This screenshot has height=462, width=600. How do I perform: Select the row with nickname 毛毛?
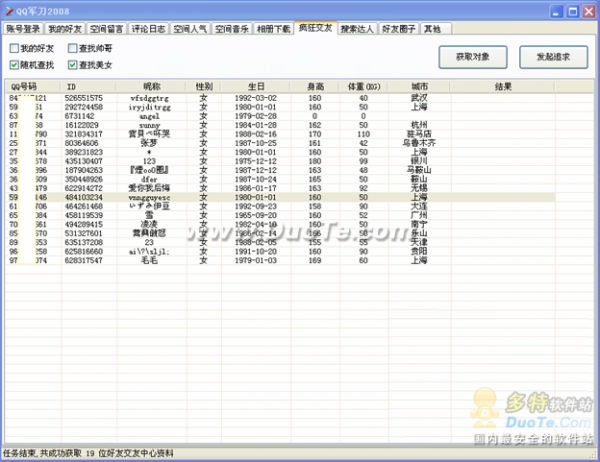[x=151, y=261]
